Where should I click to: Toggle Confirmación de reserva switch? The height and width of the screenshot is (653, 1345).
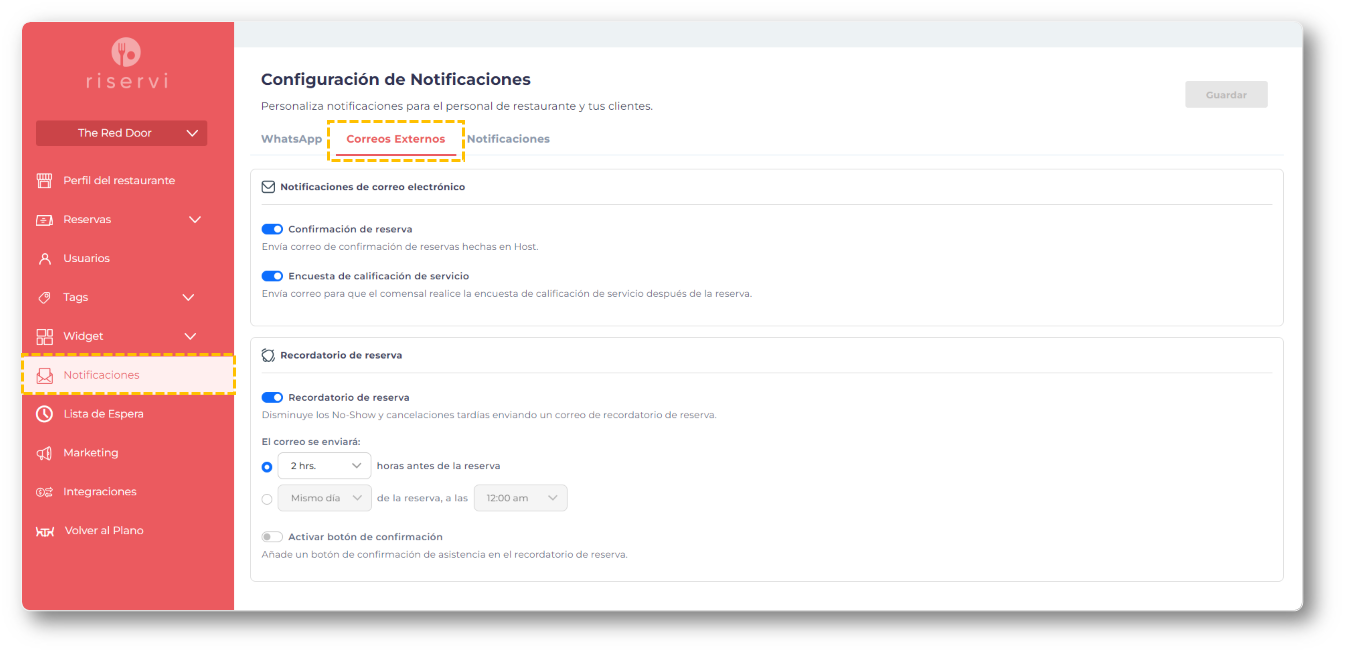272,229
